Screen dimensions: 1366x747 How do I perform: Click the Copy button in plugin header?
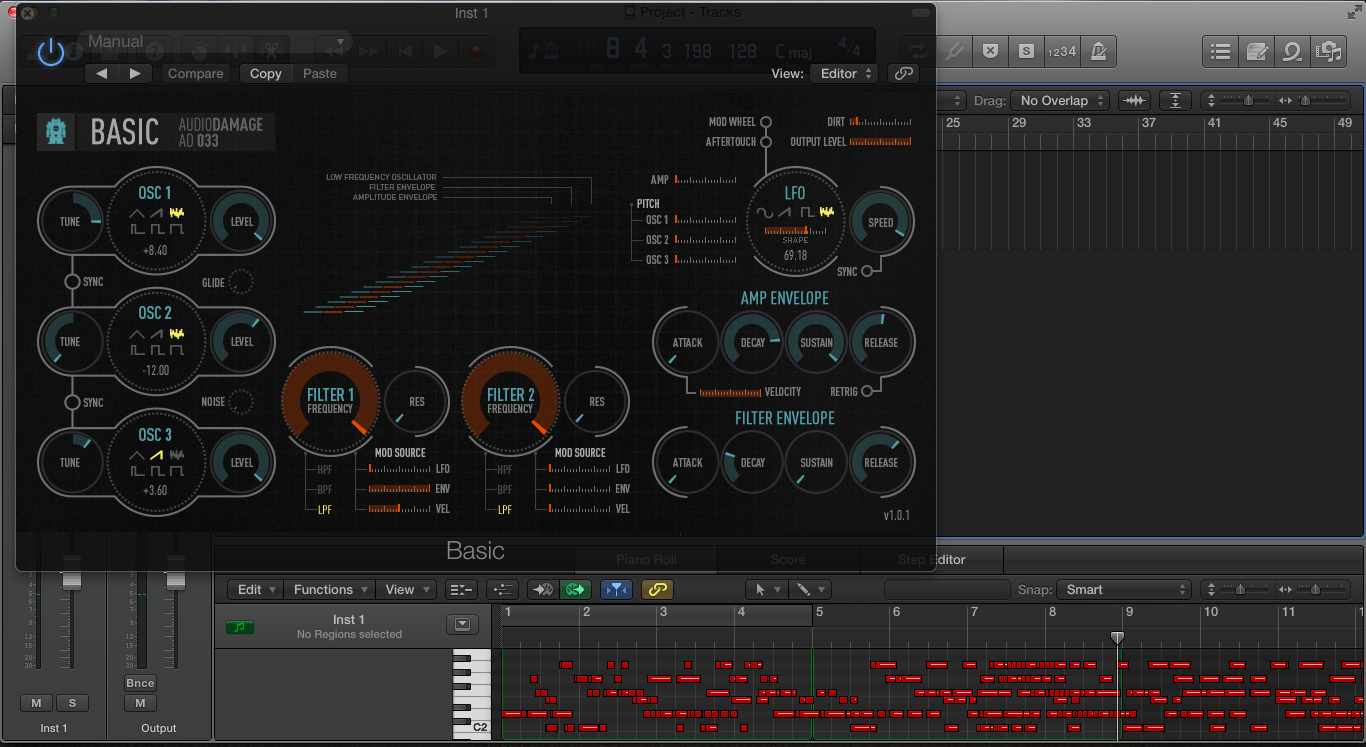tap(265, 73)
